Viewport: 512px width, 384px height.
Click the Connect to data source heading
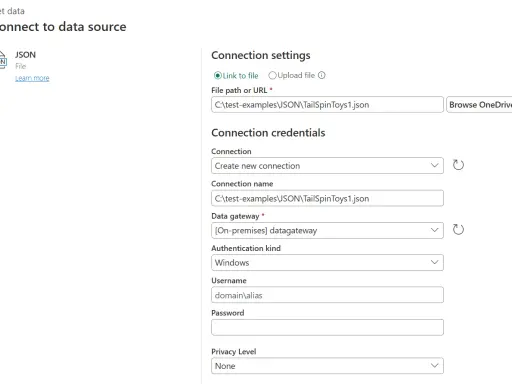(63, 27)
